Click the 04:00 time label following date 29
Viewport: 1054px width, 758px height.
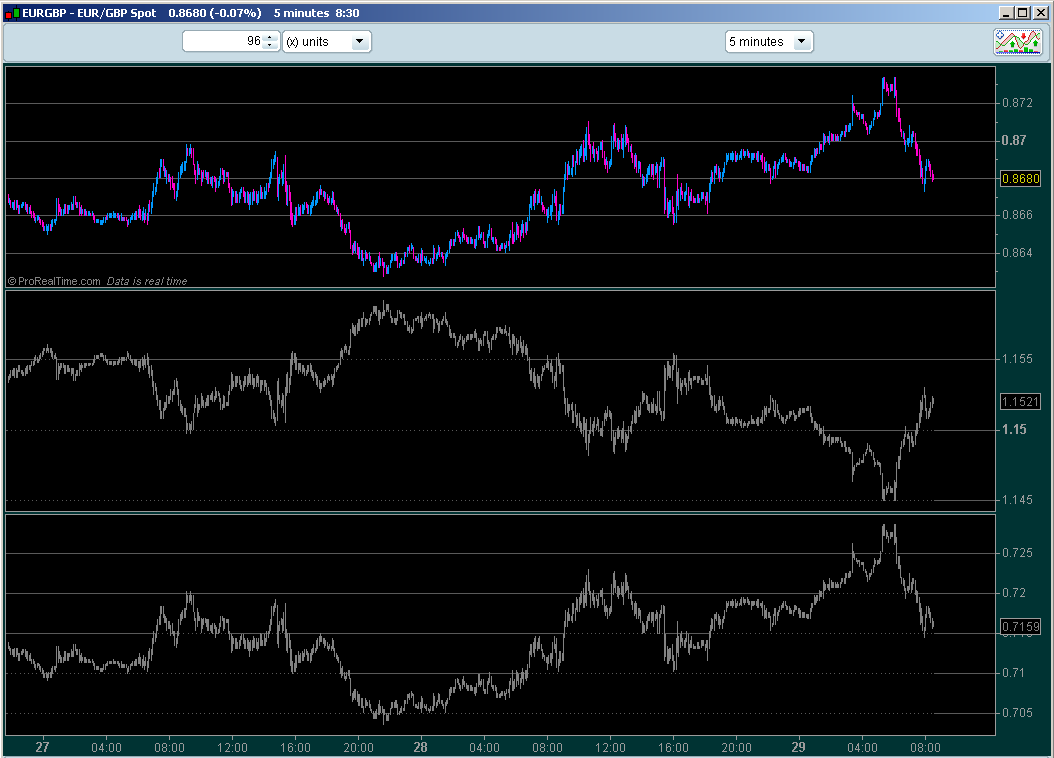[862, 748]
